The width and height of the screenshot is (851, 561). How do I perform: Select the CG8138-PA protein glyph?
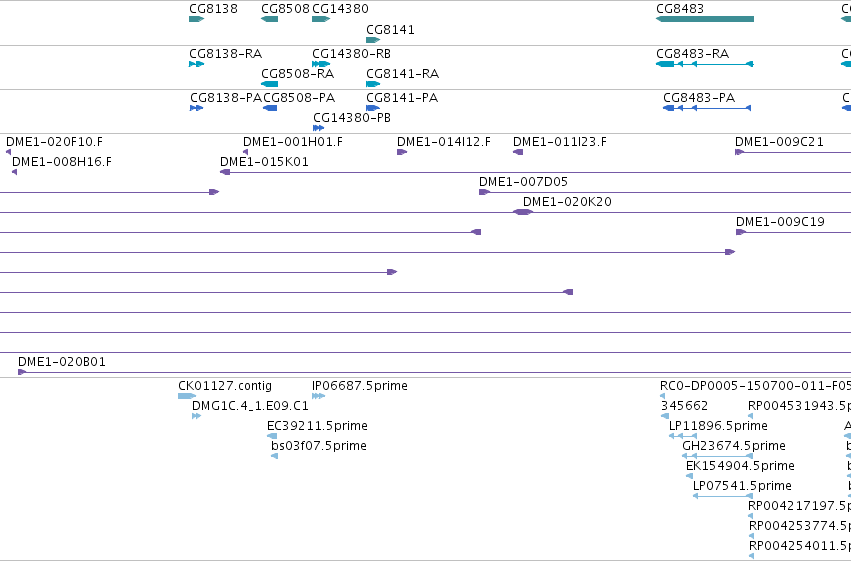pyautogui.click(x=196, y=108)
